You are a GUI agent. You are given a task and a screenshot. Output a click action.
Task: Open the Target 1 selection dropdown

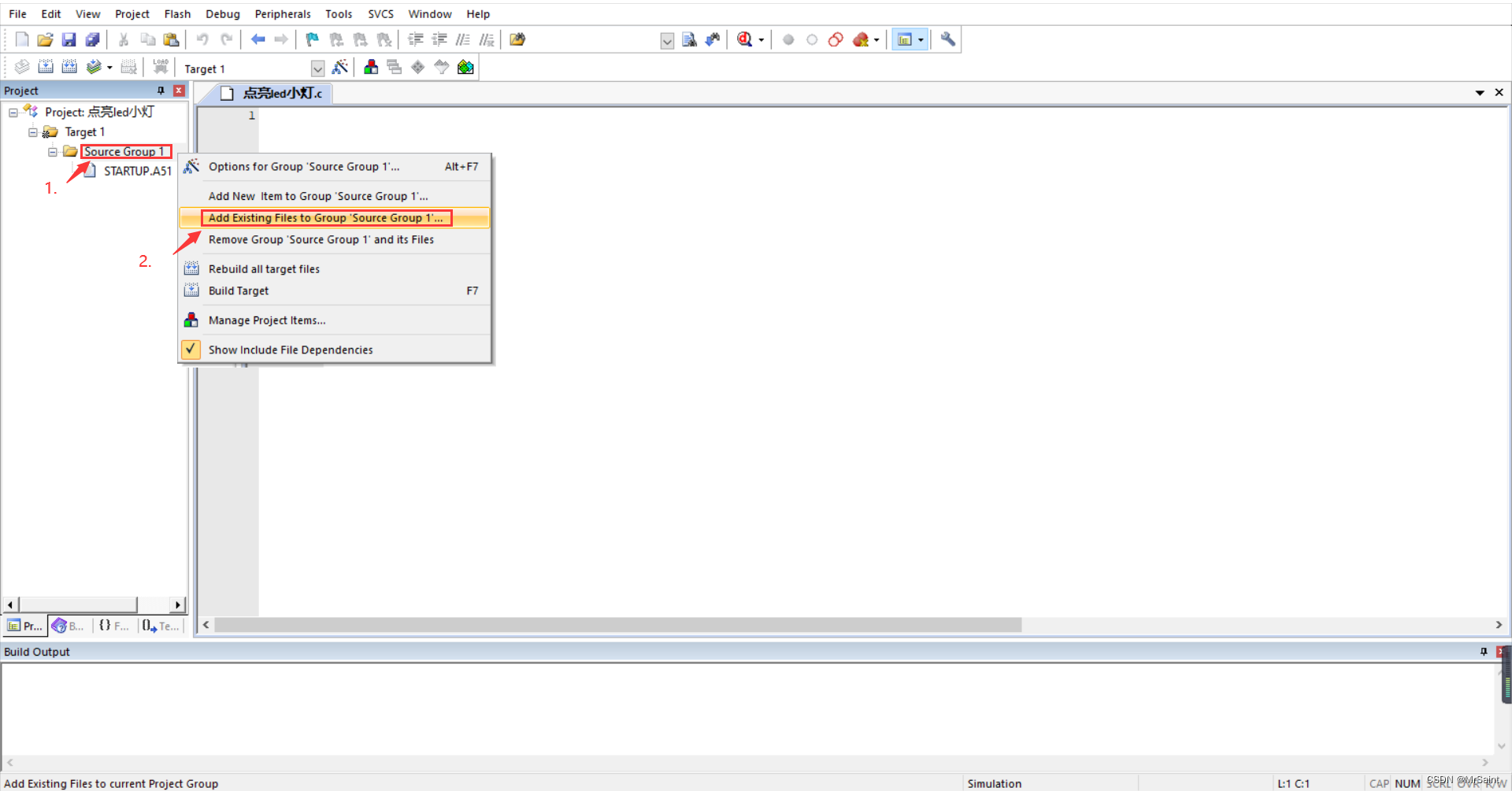(317, 68)
